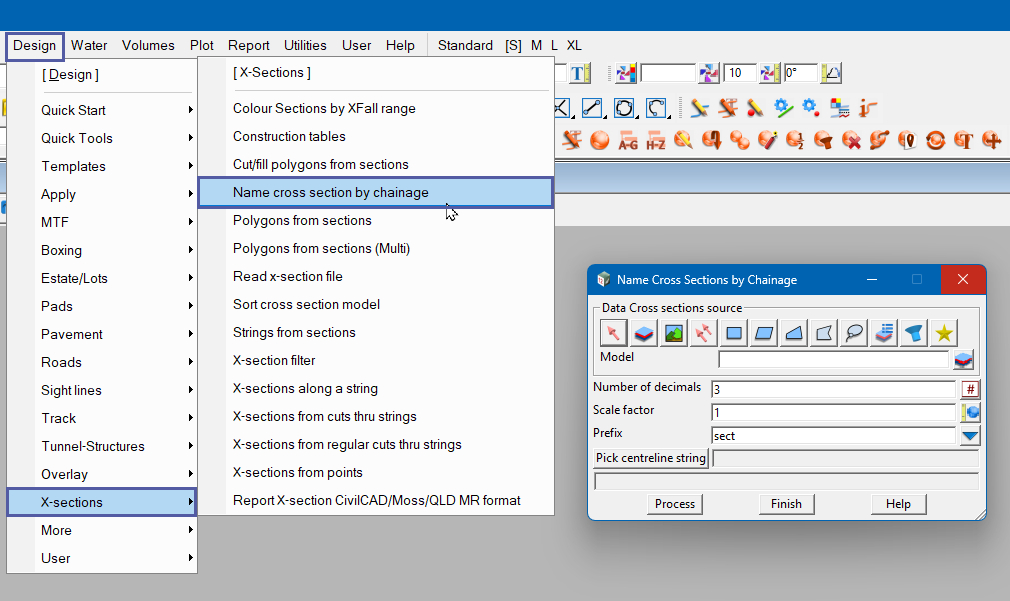Click the funnel filter source icon

click(x=913, y=333)
